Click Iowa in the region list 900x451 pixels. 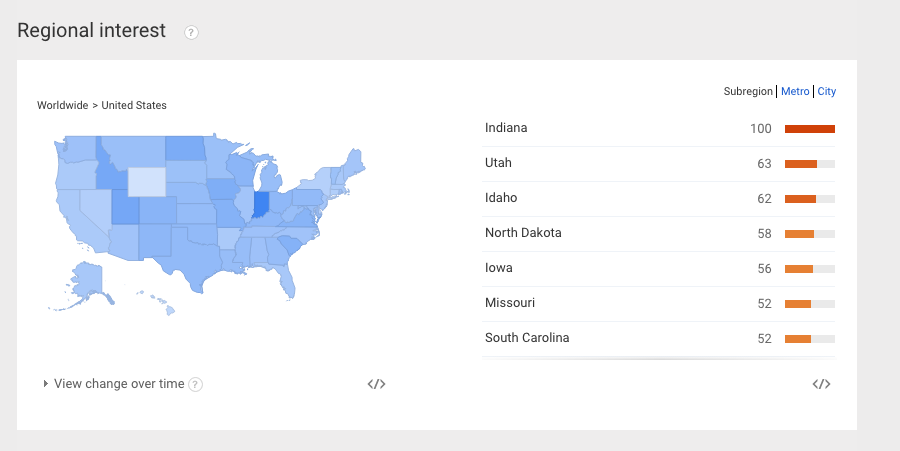659,269
